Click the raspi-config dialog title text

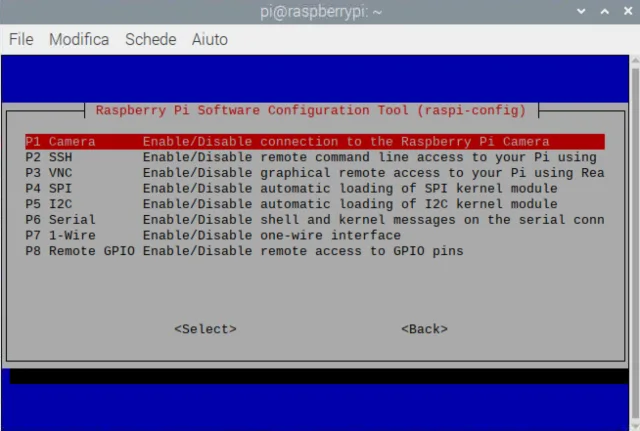click(x=312, y=110)
